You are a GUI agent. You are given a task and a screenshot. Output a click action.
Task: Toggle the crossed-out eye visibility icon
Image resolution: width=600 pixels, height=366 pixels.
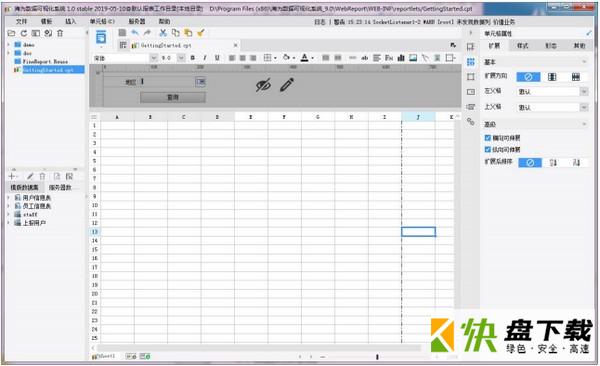tap(263, 85)
